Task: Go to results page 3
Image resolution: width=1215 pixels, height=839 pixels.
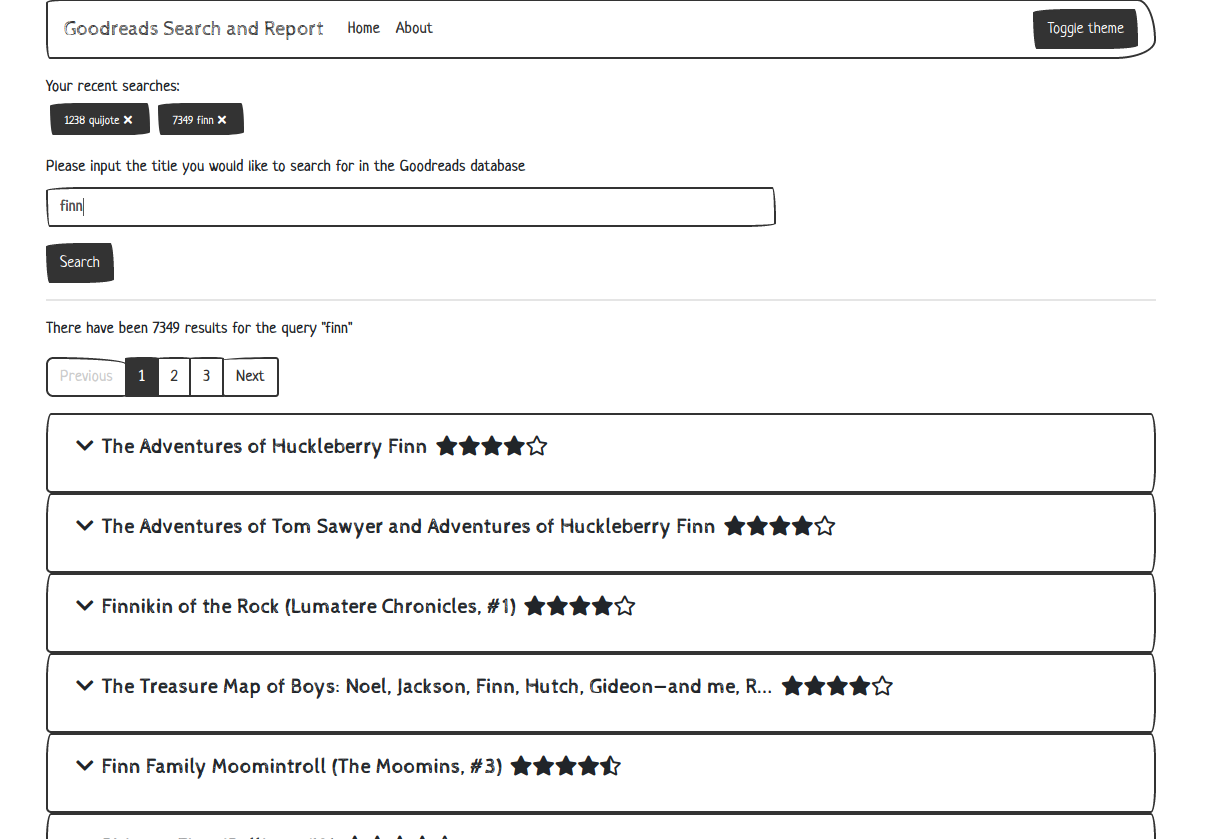Action: click(206, 376)
